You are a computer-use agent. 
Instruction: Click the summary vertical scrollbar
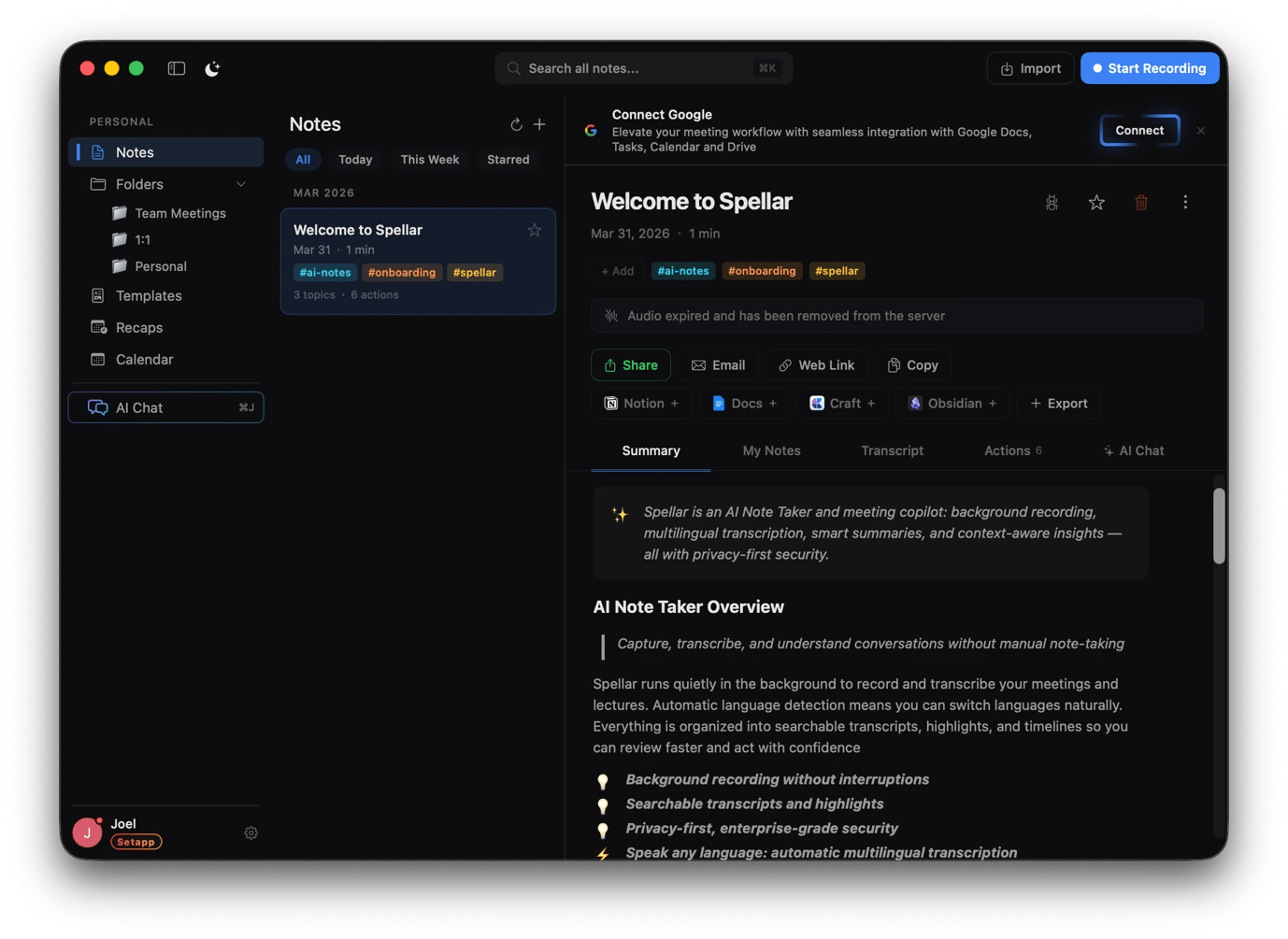[1219, 526]
